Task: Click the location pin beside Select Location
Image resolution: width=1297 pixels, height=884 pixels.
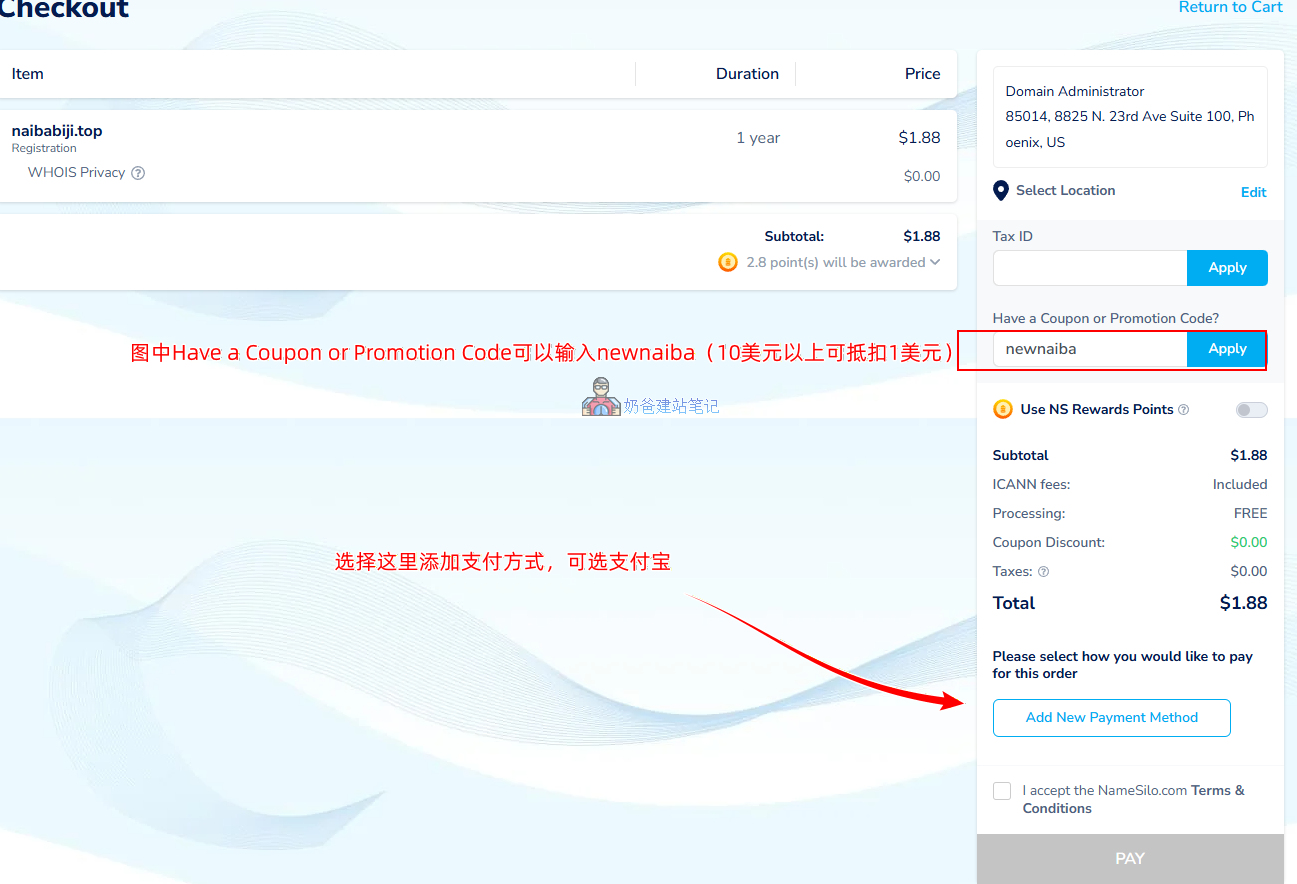Action: (x=1000, y=190)
